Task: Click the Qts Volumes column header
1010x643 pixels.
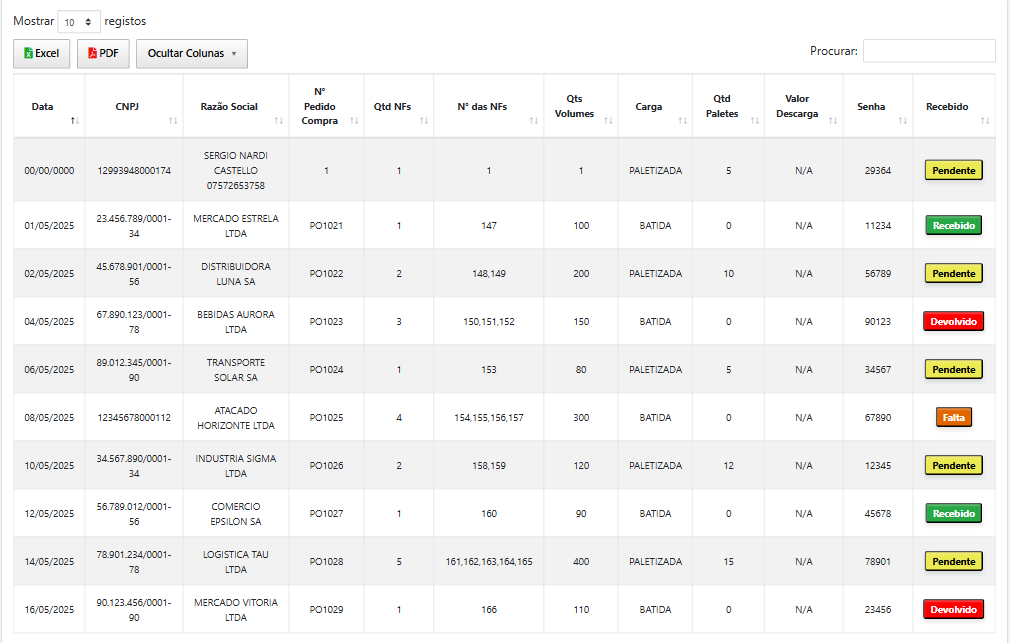Action: pos(574,107)
